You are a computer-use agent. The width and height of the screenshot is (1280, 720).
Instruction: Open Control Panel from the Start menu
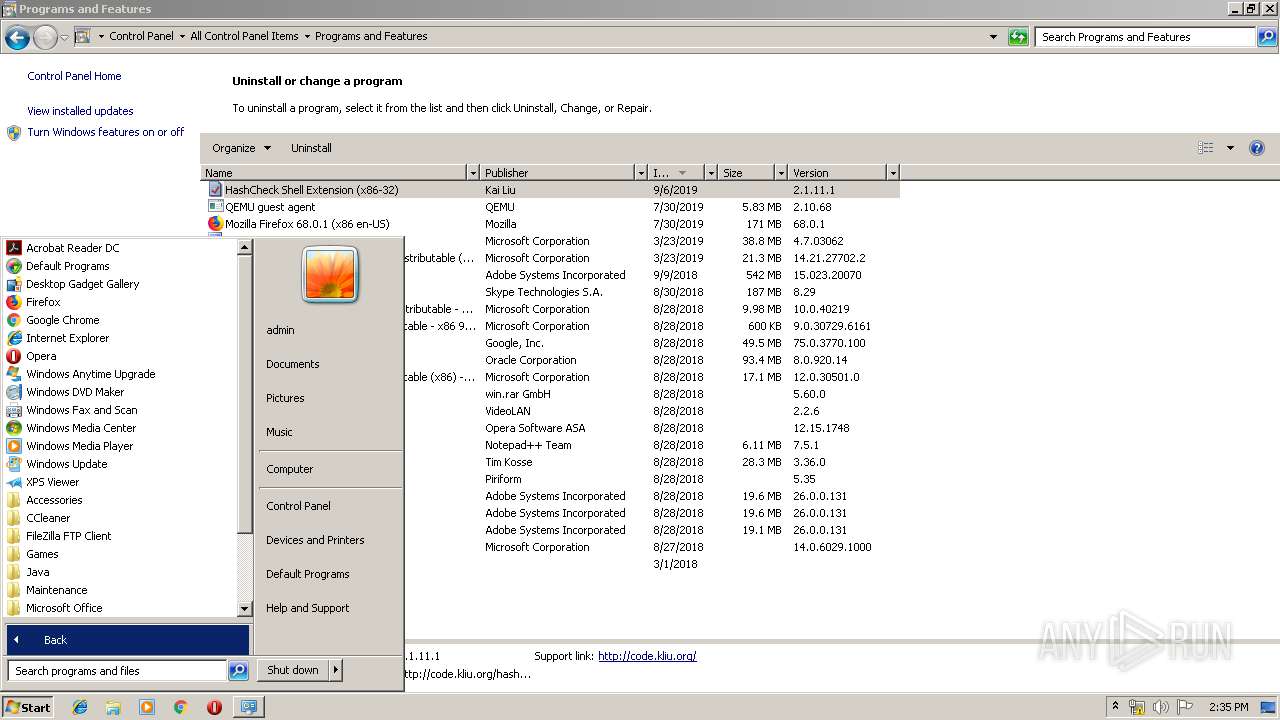[298, 506]
